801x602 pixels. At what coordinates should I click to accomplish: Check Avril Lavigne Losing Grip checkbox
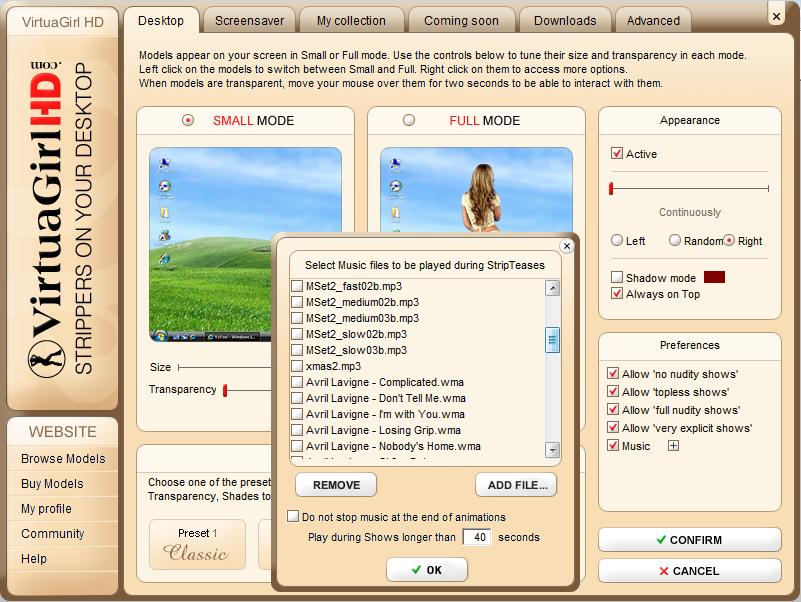[x=297, y=430]
